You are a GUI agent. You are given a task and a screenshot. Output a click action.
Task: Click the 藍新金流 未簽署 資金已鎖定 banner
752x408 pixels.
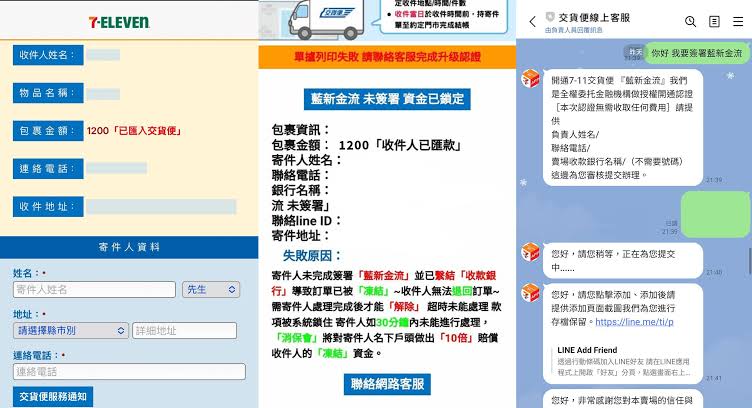[387, 99]
